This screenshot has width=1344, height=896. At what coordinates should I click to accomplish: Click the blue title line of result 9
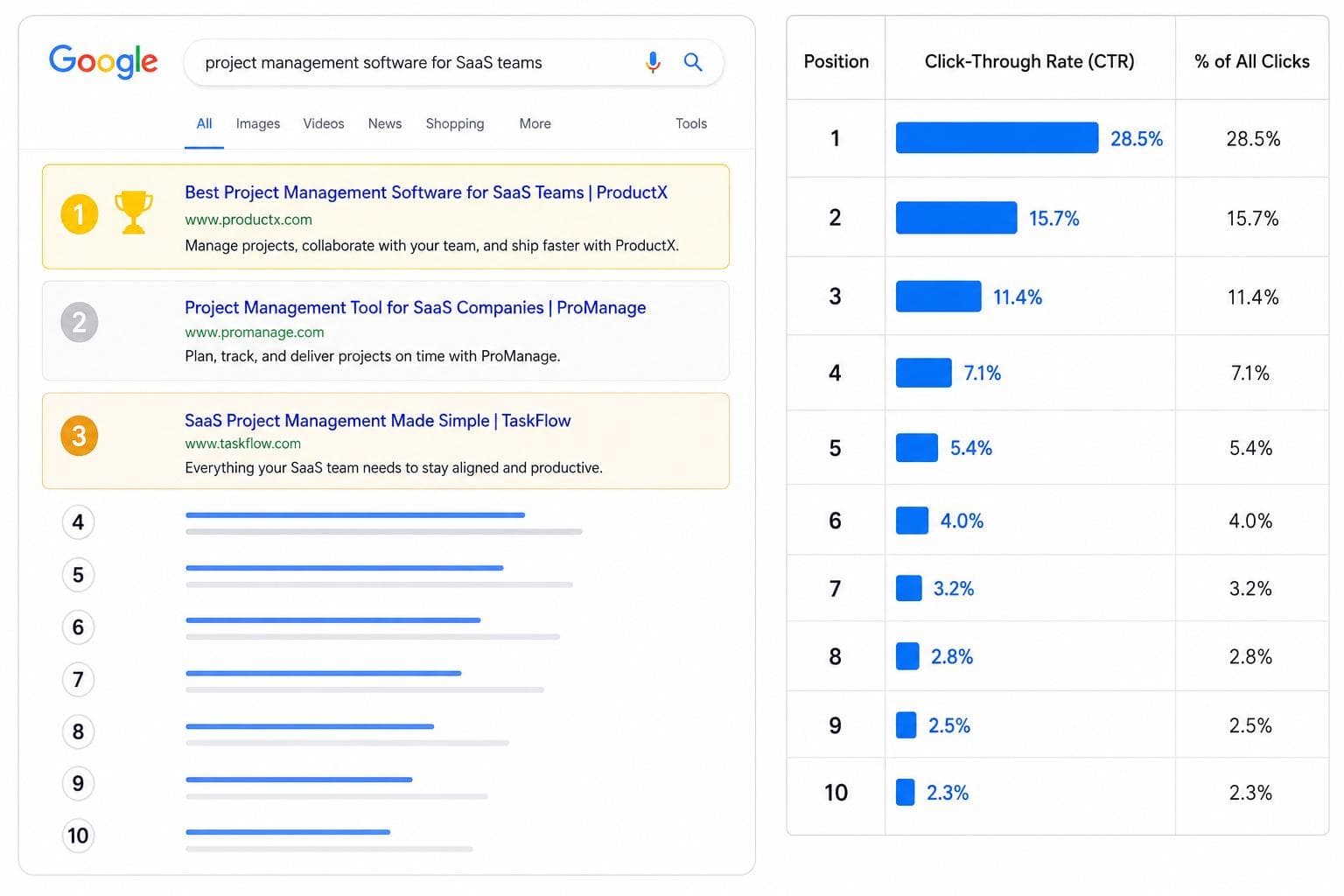[299, 779]
